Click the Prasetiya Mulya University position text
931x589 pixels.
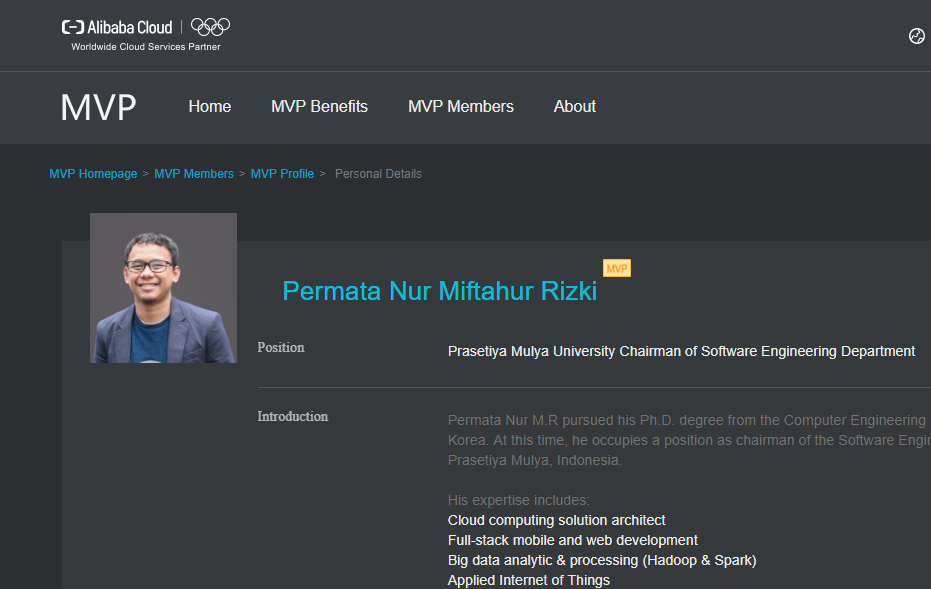(x=681, y=351)
